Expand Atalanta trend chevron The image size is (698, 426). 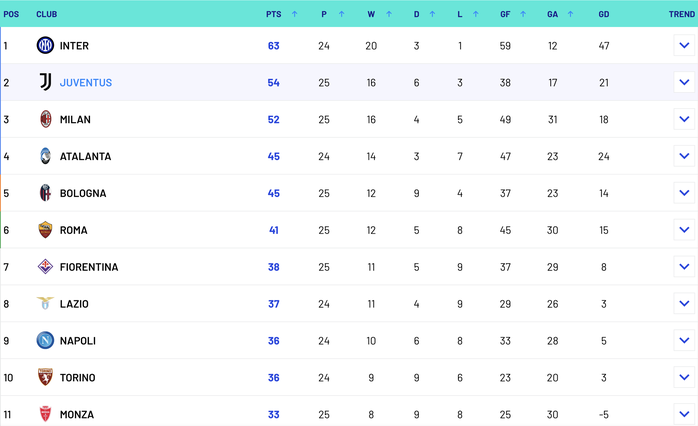pyautogui.click(x=684, y=156)
